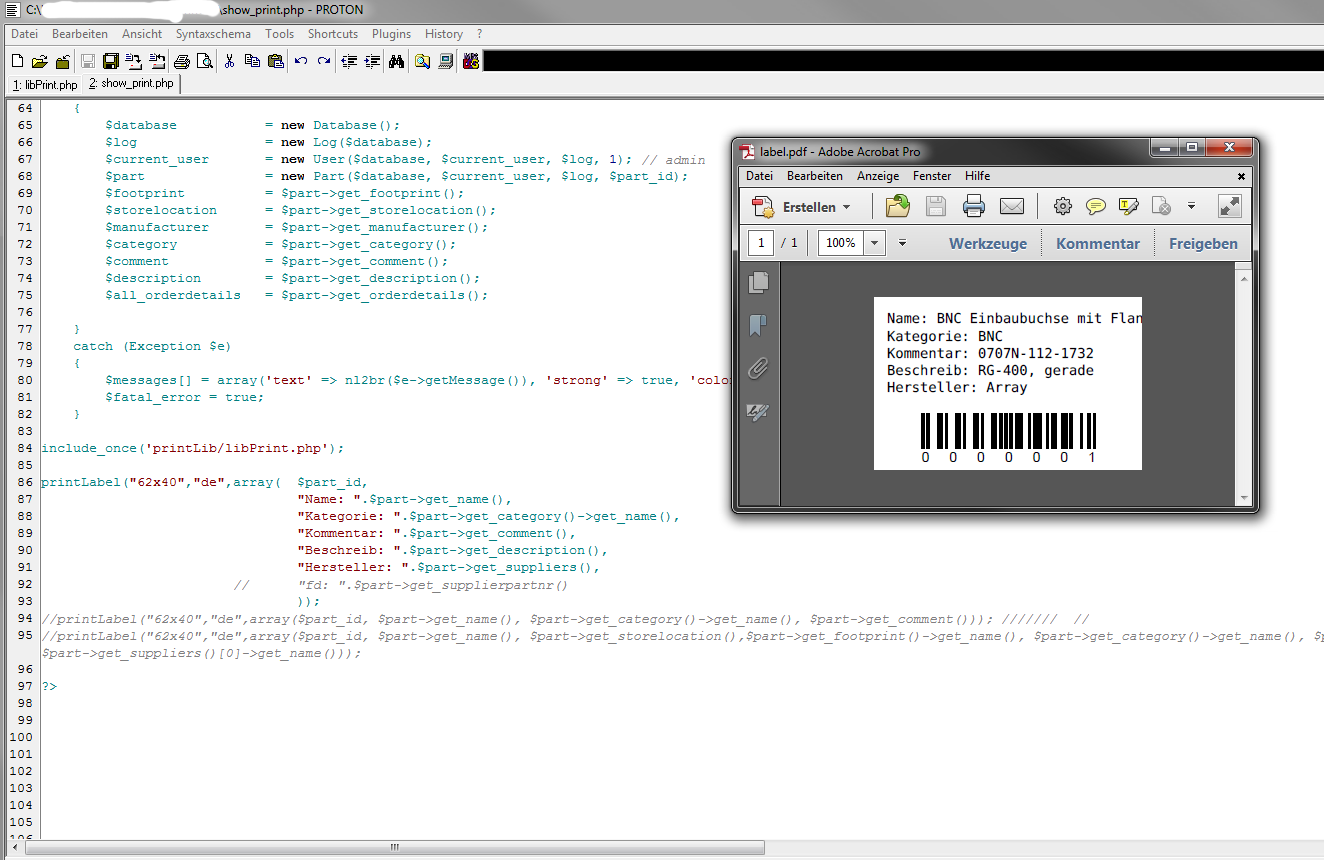Click "Hersteller: Array" text in the PDF
Screen dimensions: 1324x860
coord(957,387)
